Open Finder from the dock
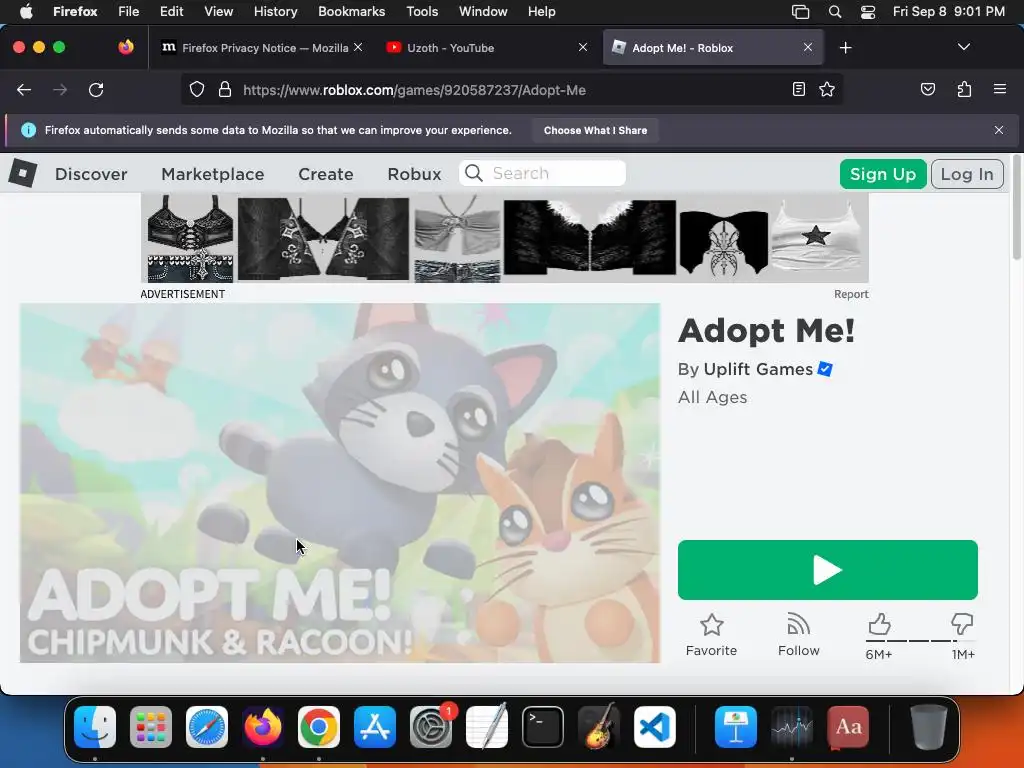This screenshot has width=1024, height=768. (95, 726)
